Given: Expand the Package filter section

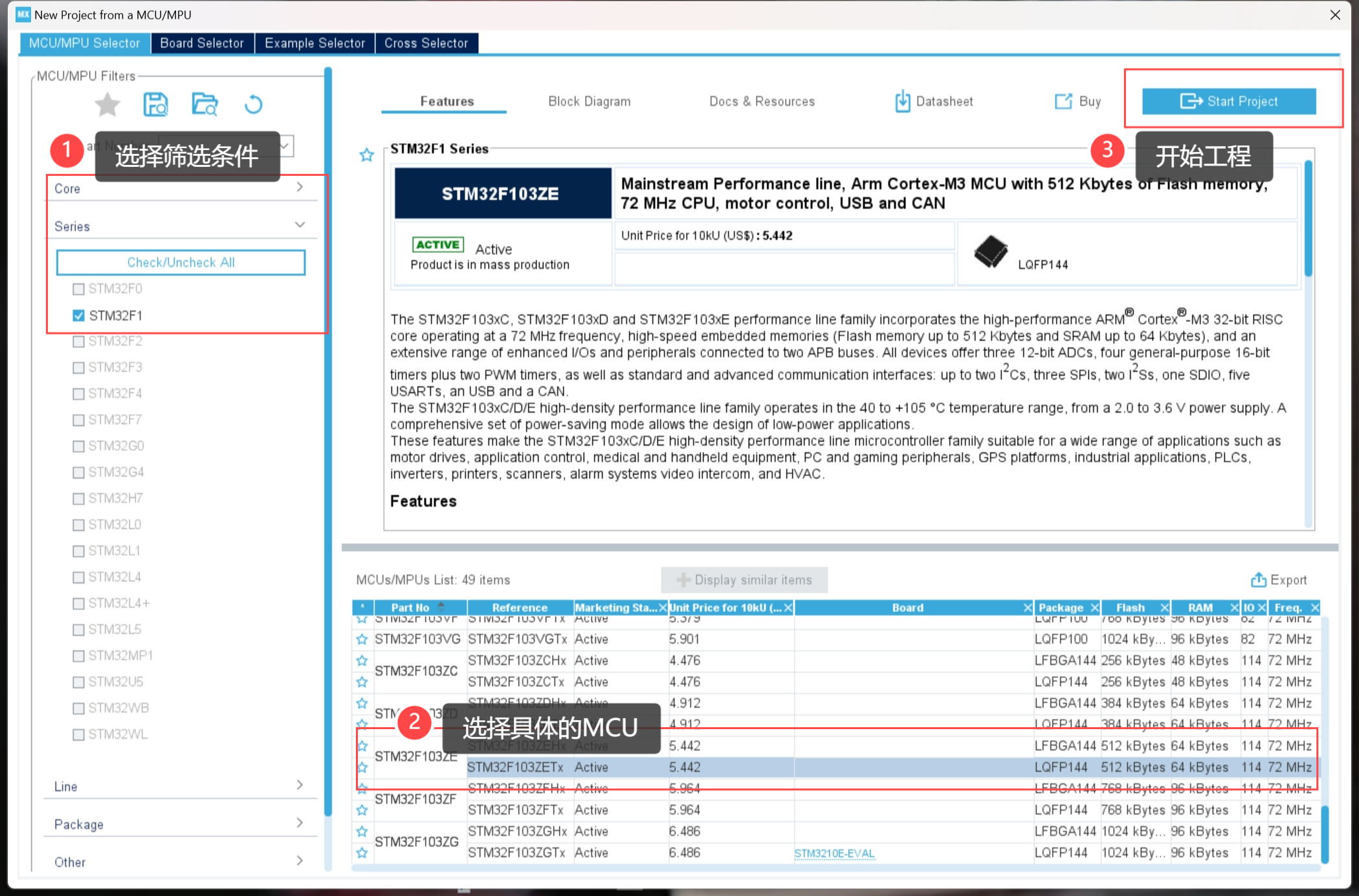Looking at the screenshot, I should tap(300, 824).
